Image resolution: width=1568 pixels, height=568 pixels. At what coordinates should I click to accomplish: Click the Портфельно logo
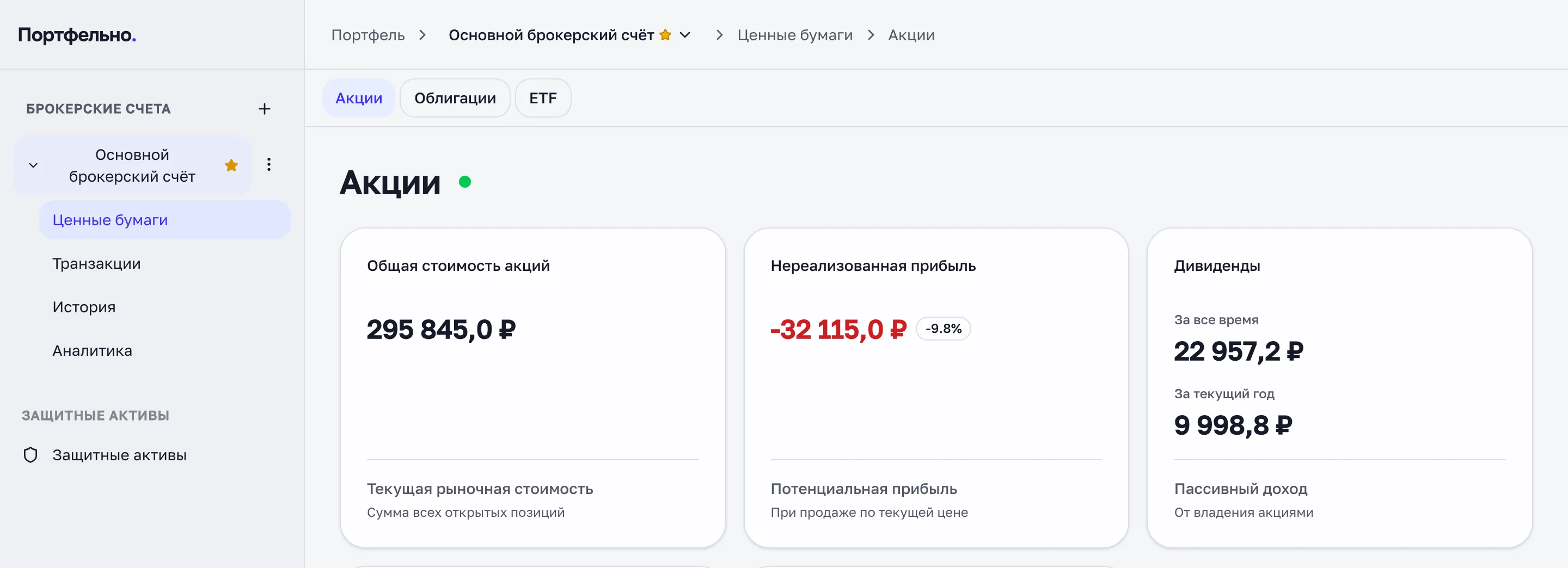pos(77,35)
